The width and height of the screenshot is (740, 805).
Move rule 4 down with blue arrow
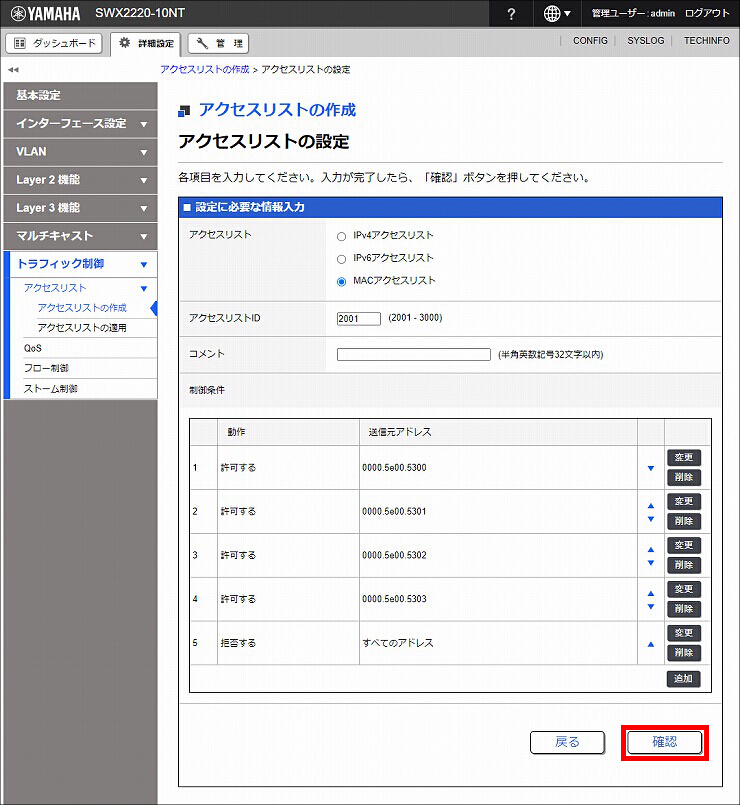[x=651, y=606]
